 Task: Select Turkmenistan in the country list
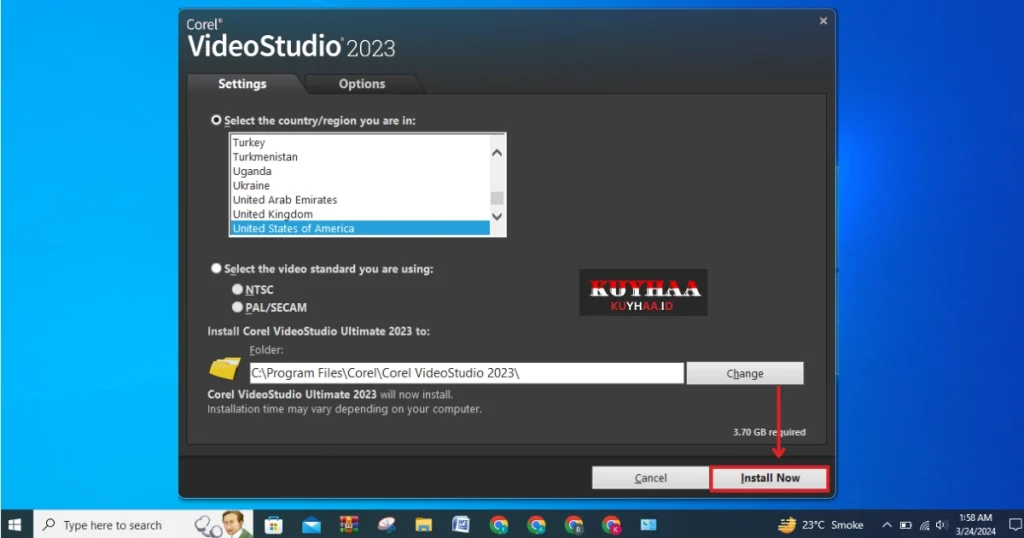coord(360,157)
